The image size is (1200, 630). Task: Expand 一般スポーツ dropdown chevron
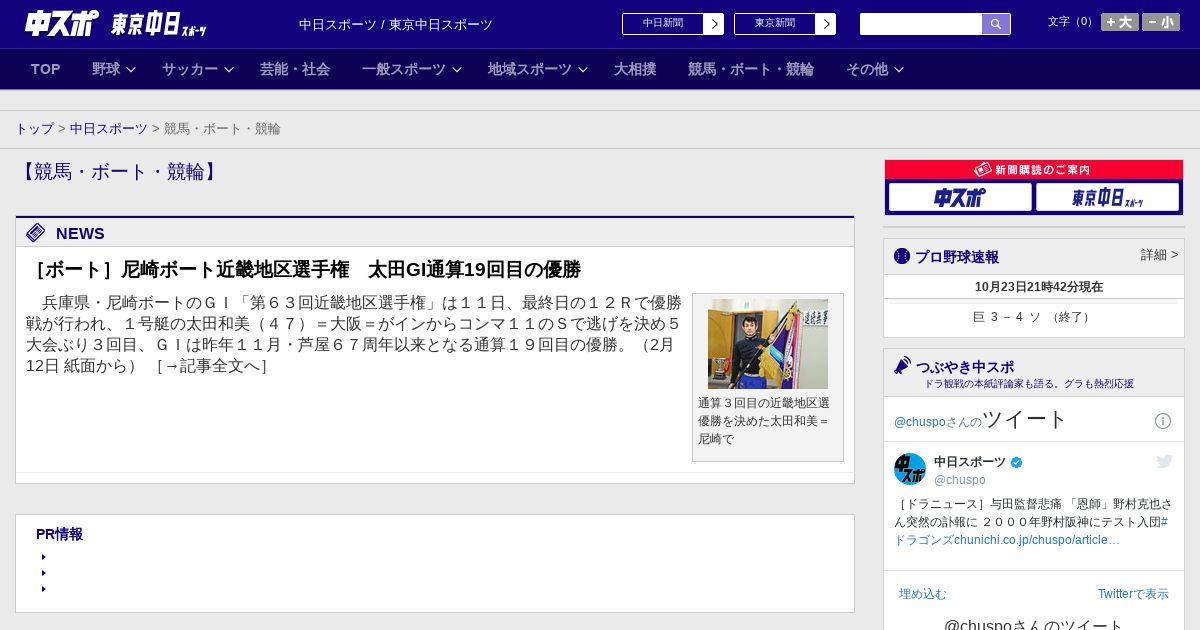457,70
